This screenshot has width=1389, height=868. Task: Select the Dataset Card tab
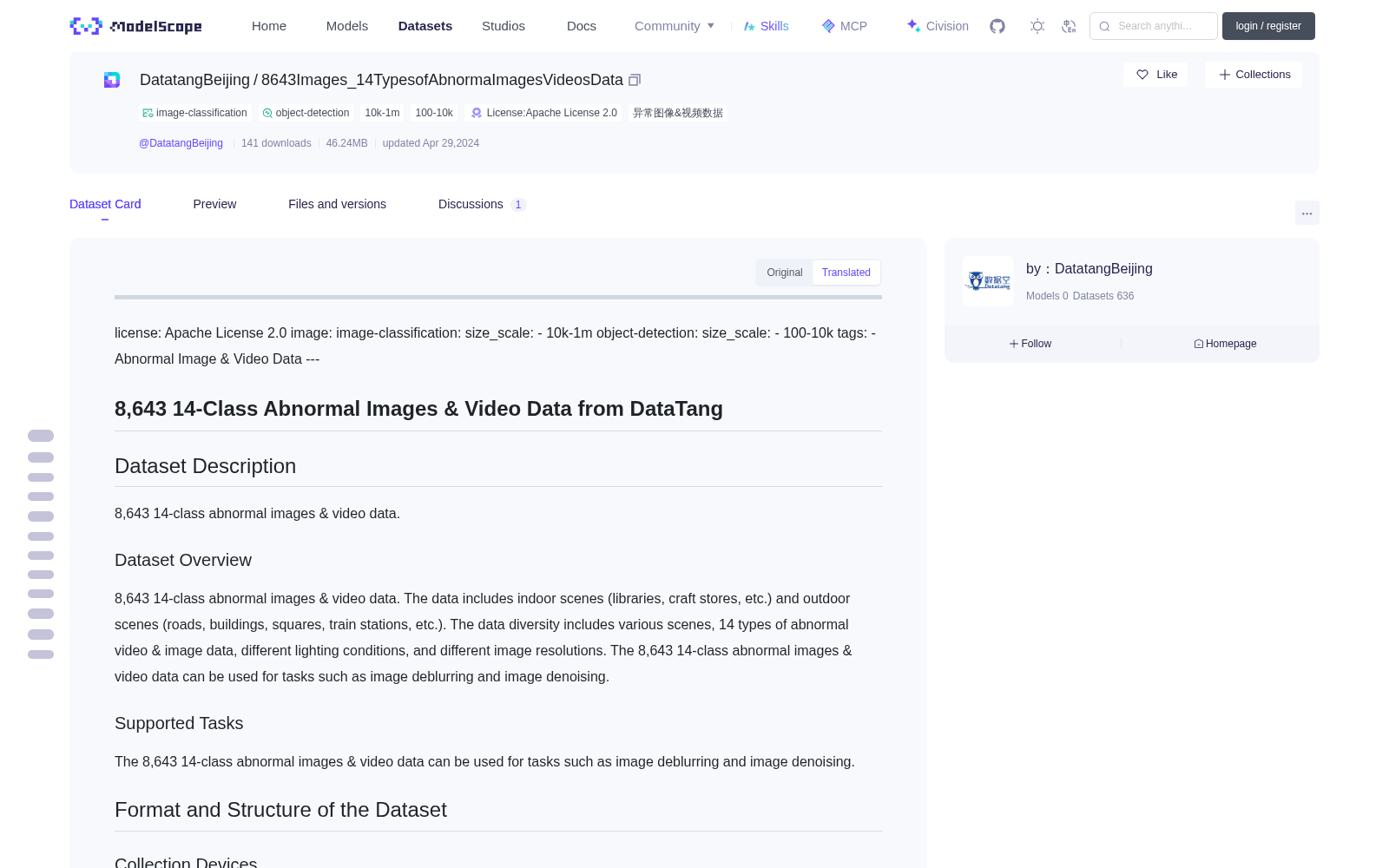pos(105,204)
